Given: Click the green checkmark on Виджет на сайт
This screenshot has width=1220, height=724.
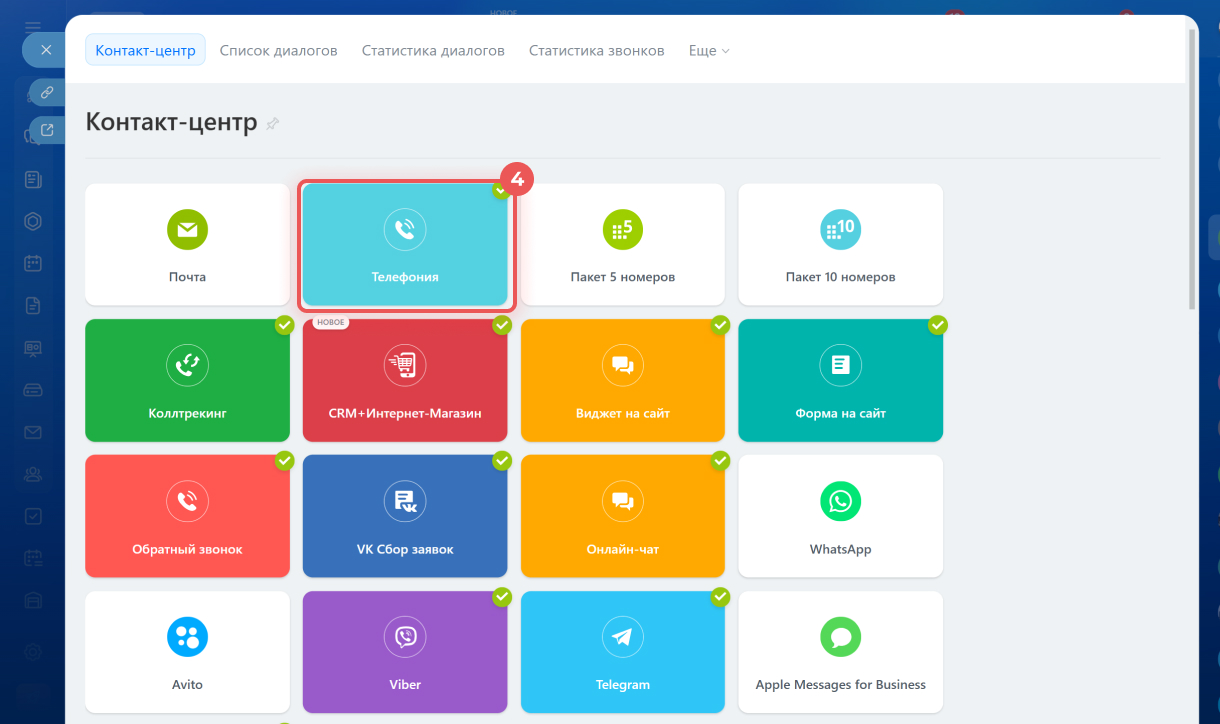Looking at the screenshot, I should click(x=720, y=325).
